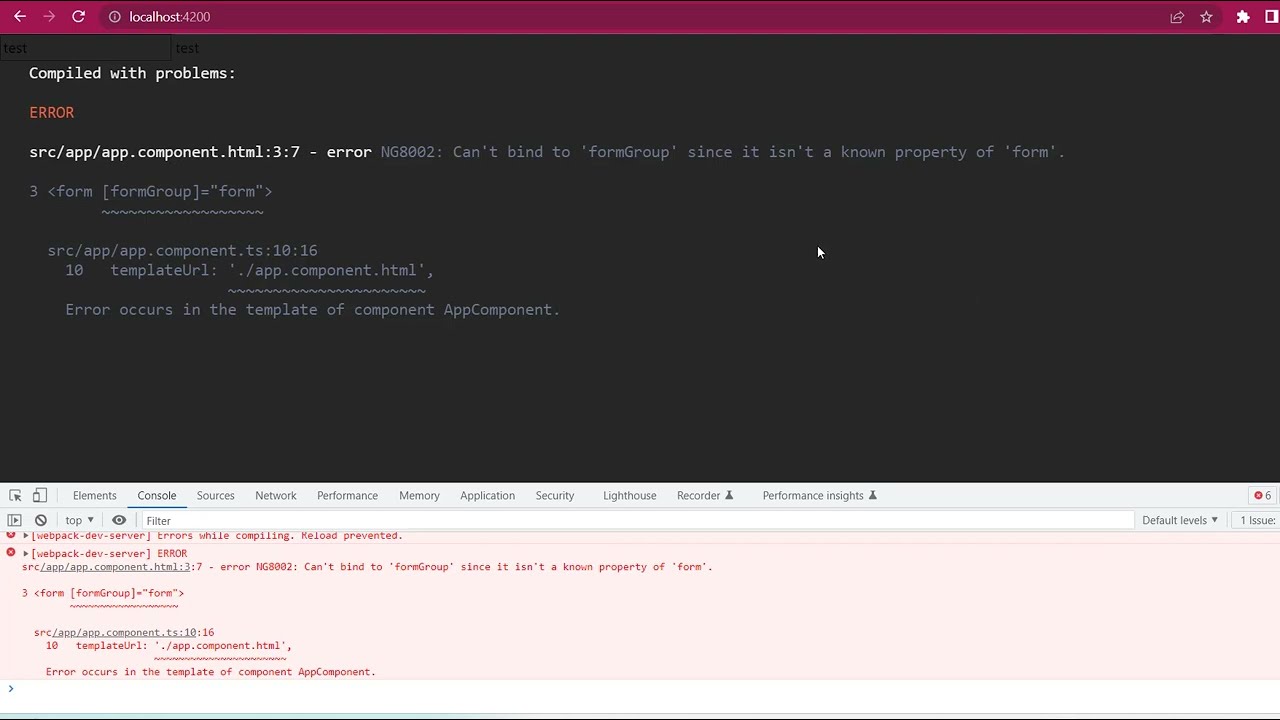This screenshot has width=1280, height=720.
Task: Click the '<form [formGroup]="form">' code line in overlay
Action: tap(160, 192)
